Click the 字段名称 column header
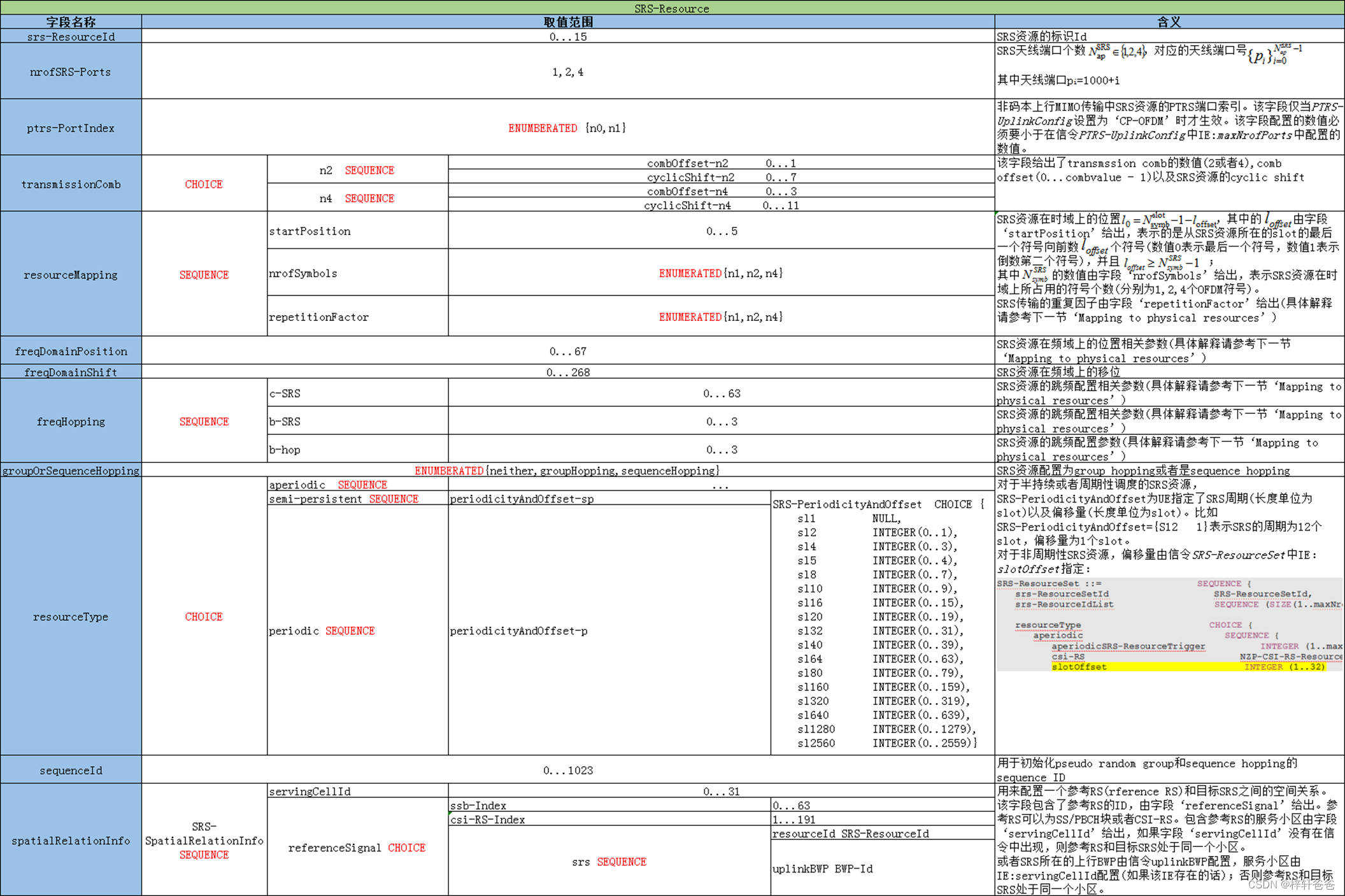This screenshot has width=1345, height=896. (70, 22)
